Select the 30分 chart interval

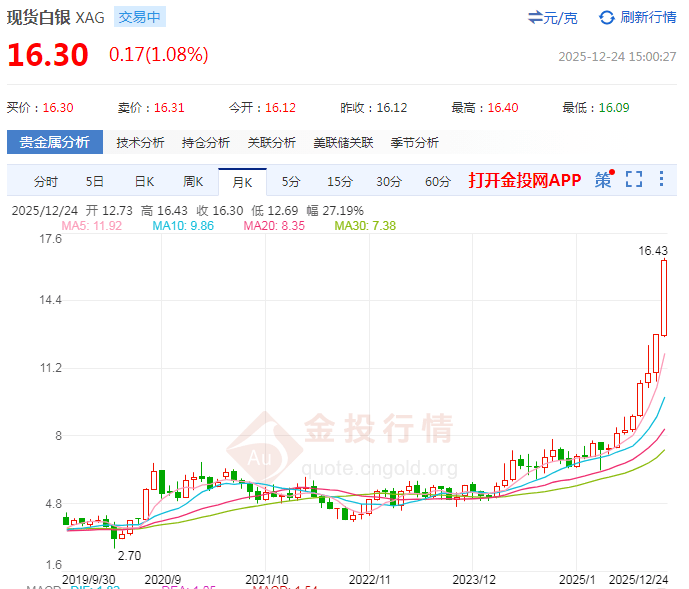tap(389, 181)
